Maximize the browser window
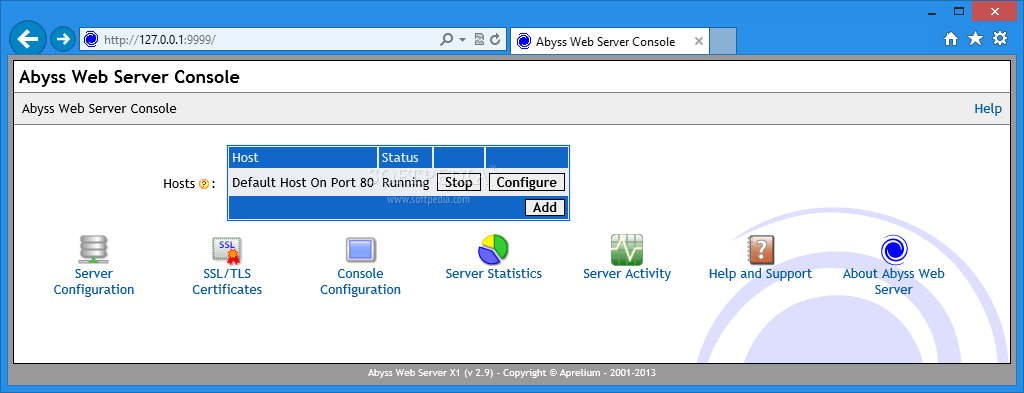Viewport: 1024px width, 393px height. [x=959, y=11]
